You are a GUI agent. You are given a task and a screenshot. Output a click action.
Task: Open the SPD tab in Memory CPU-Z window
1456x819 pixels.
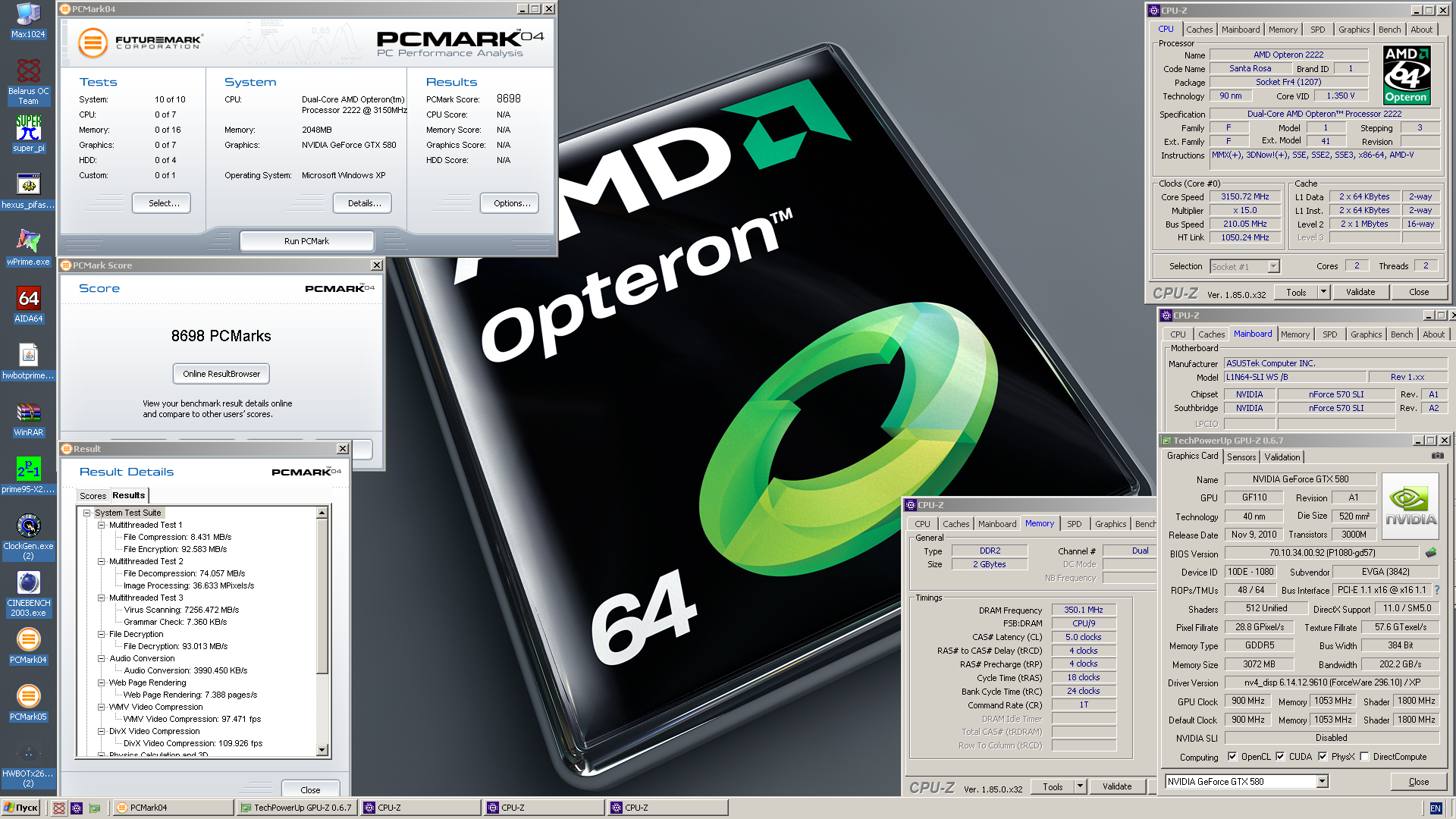tap(1074, 524)
